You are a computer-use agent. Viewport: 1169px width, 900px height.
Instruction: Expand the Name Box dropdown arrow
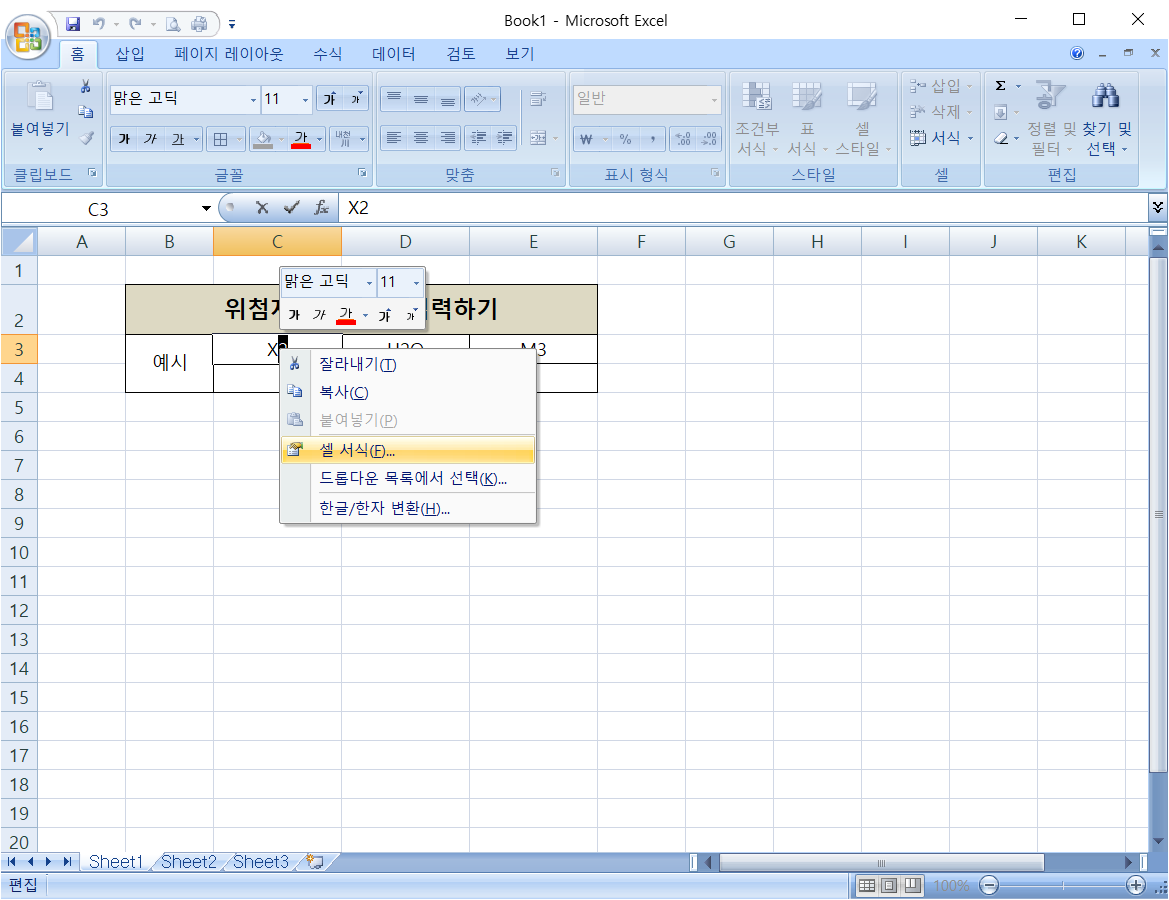pos(206,208)
